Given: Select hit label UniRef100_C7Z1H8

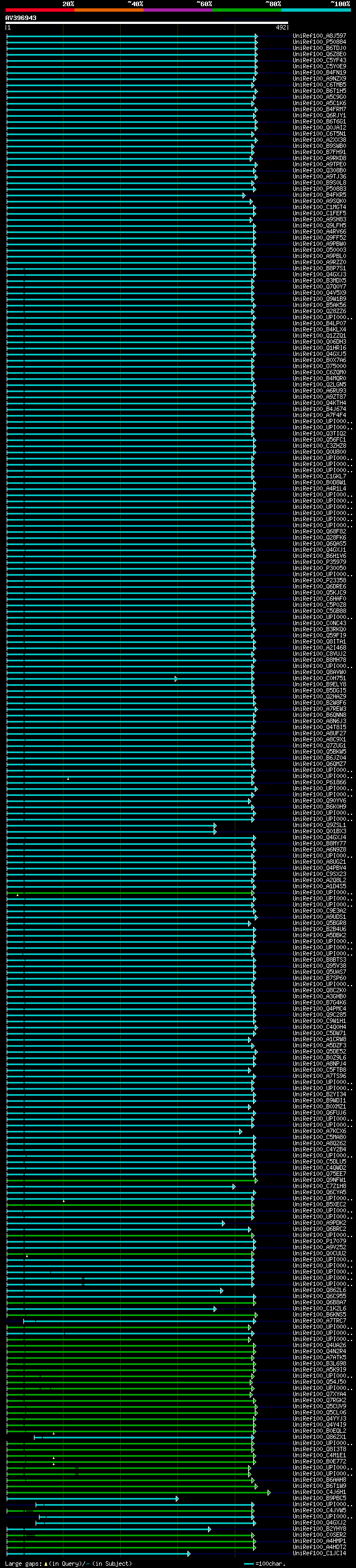Looking at the screenshot, I should 319,1186.
